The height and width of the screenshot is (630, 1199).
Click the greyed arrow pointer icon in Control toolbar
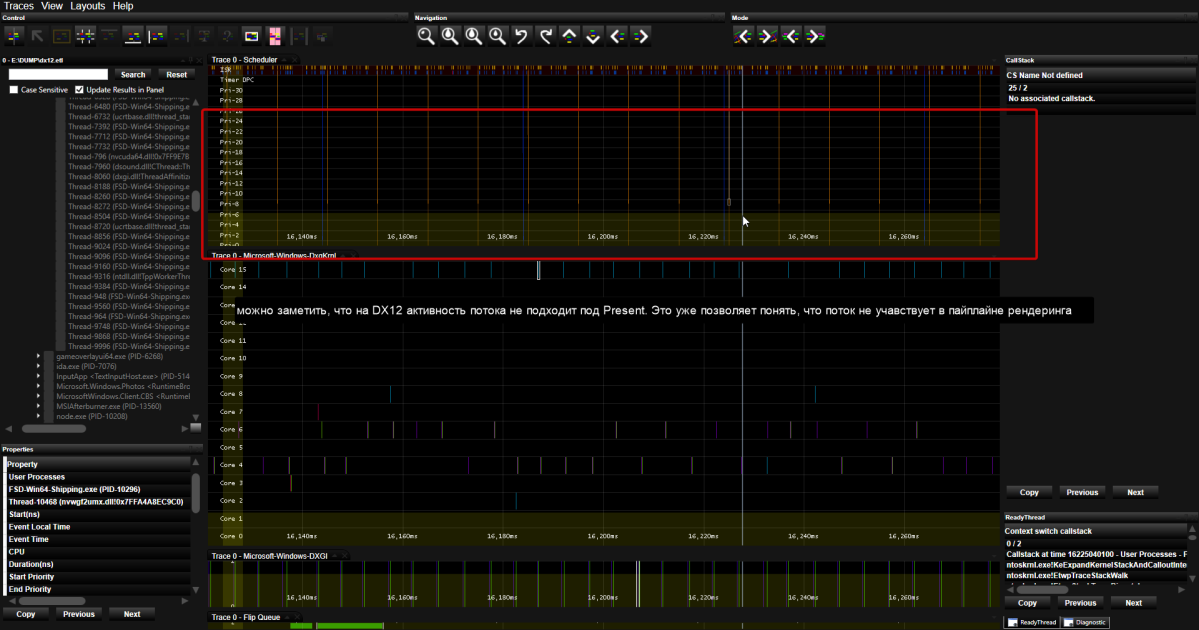tap(37, 36)
